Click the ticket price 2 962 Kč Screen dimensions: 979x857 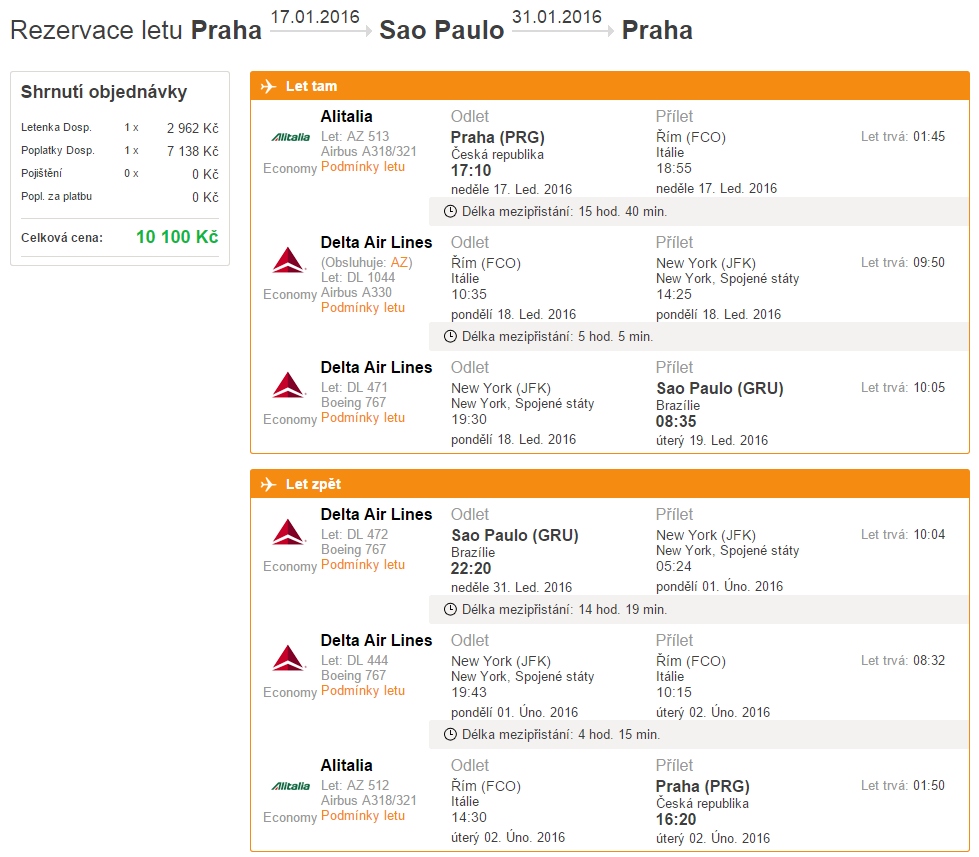tap(192, 128)
